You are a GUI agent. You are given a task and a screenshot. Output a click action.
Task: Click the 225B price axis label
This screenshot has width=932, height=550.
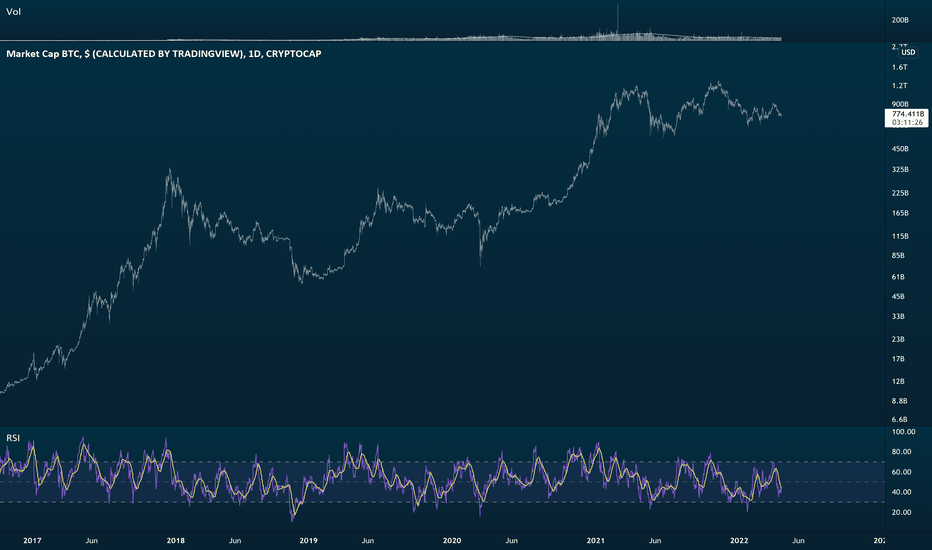coord(900,193)
